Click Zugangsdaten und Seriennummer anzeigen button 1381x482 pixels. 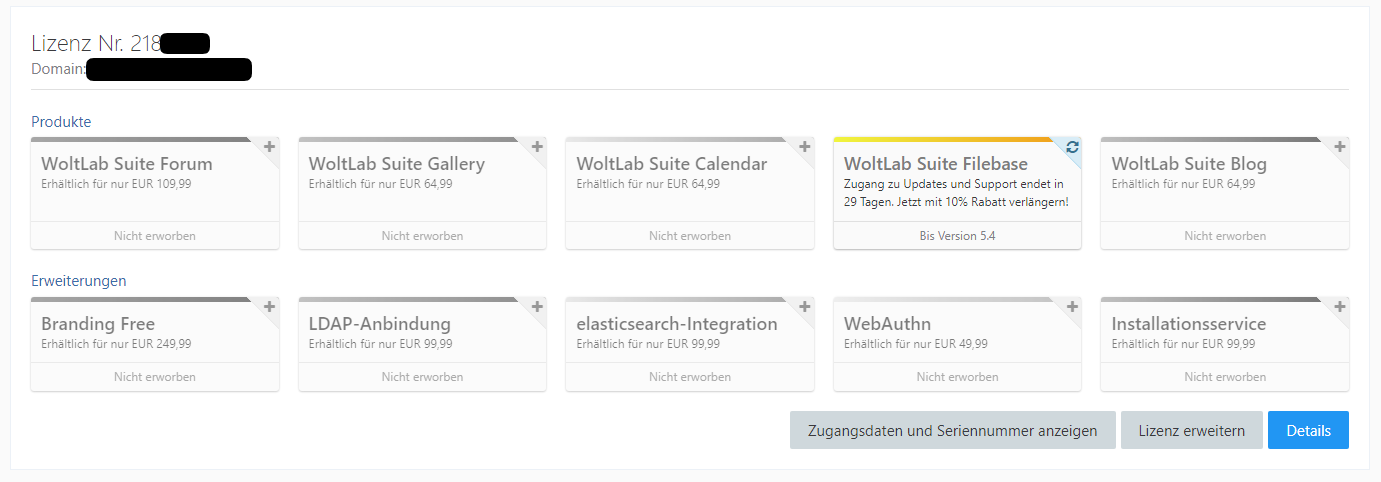952,431
